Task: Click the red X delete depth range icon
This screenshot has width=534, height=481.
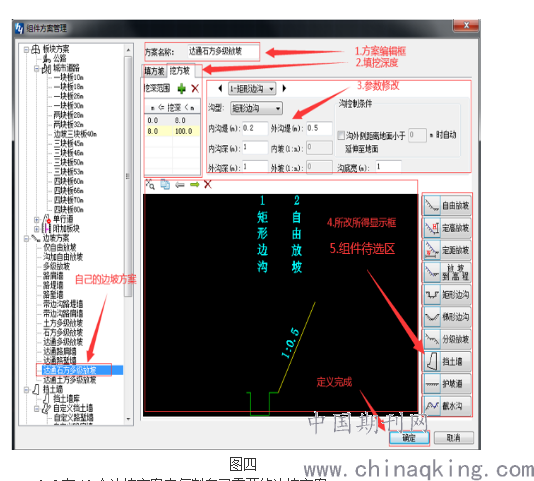Action: pos(195,89)
